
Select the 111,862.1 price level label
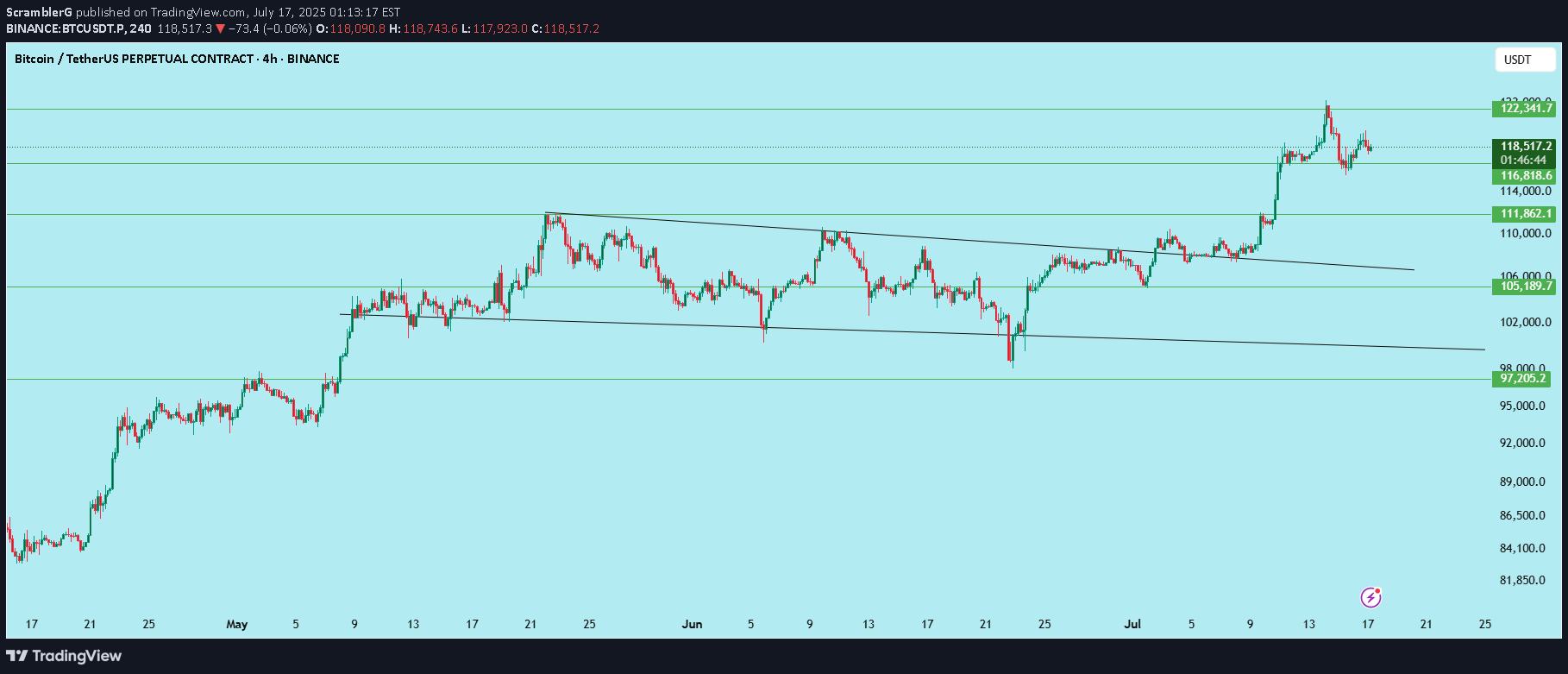click(1524, 214)
